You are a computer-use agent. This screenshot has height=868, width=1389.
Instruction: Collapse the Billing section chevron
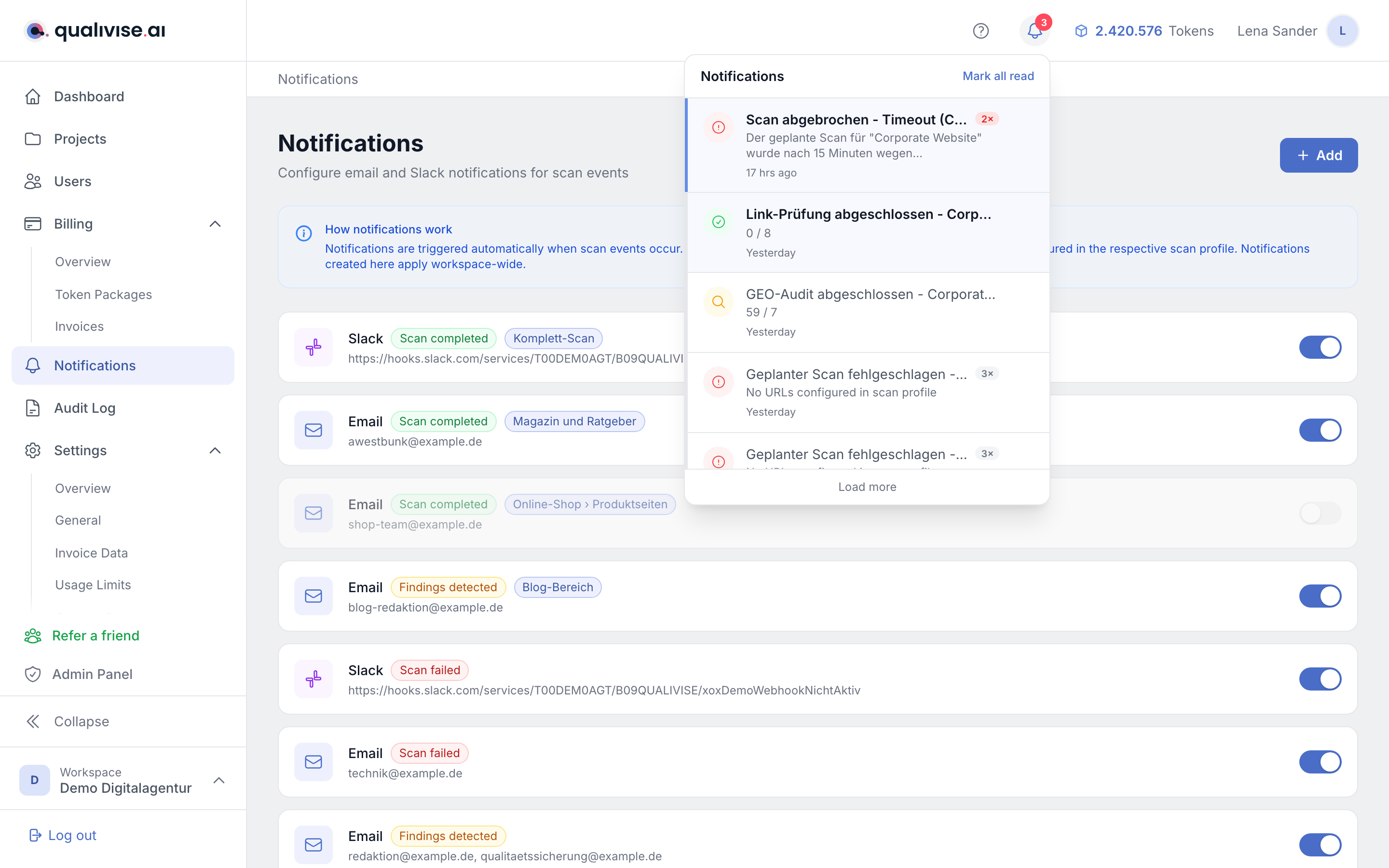pos(215,224)
